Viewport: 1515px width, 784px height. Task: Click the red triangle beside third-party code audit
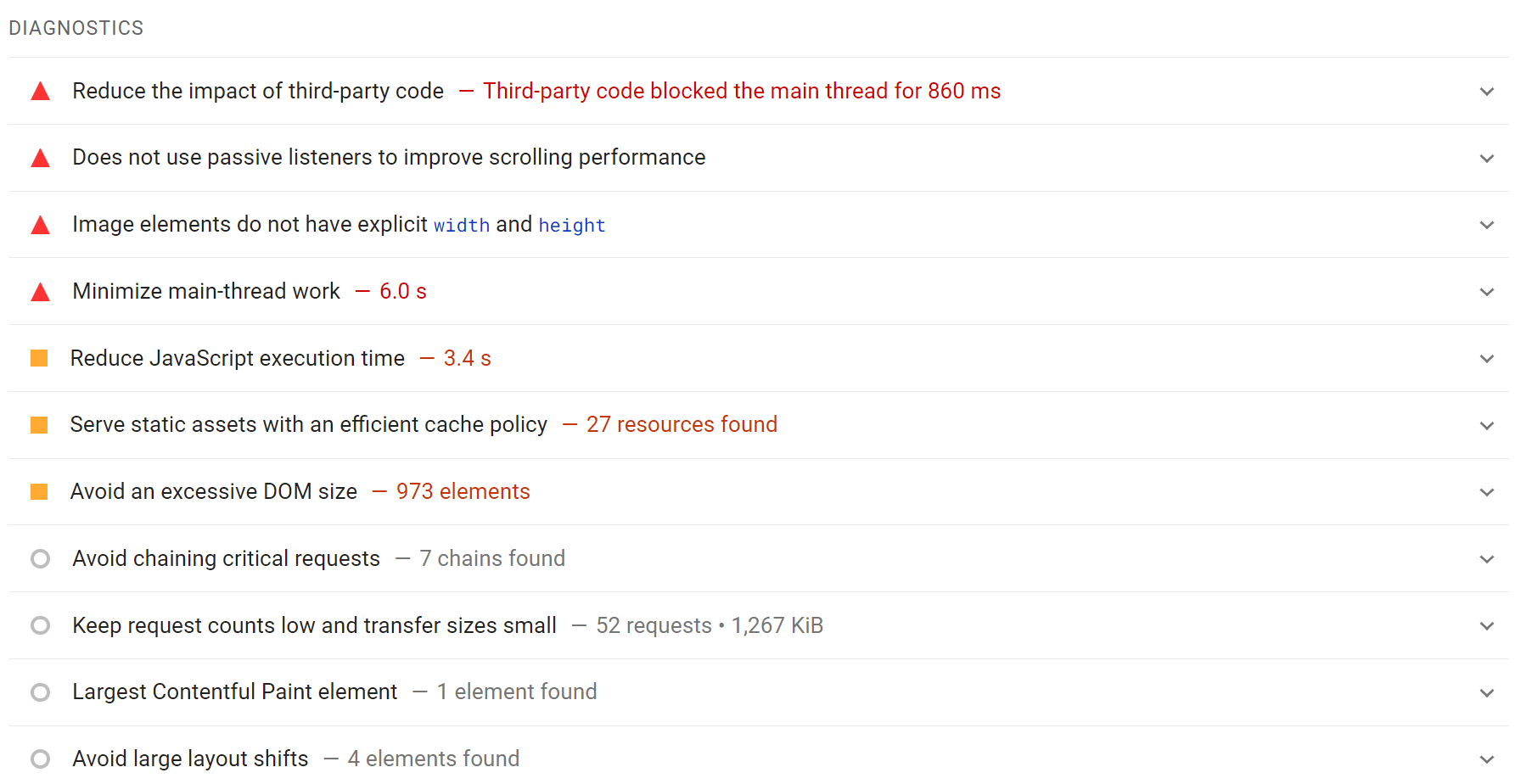tap(40, 91)
